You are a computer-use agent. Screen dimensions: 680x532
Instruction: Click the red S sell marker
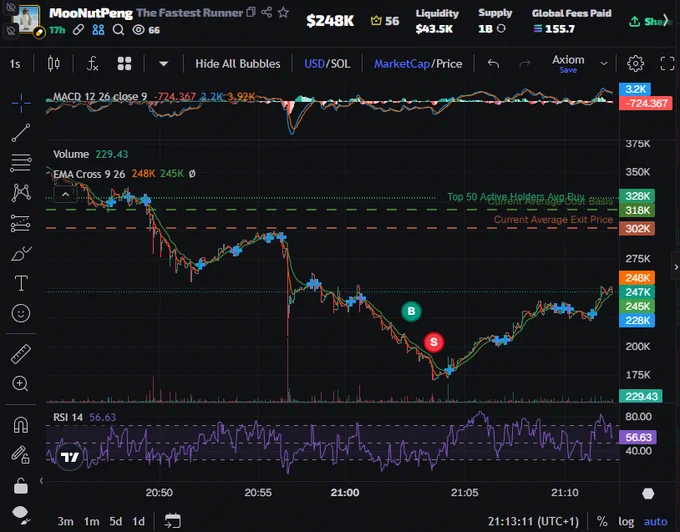click(x=434, y=342)
